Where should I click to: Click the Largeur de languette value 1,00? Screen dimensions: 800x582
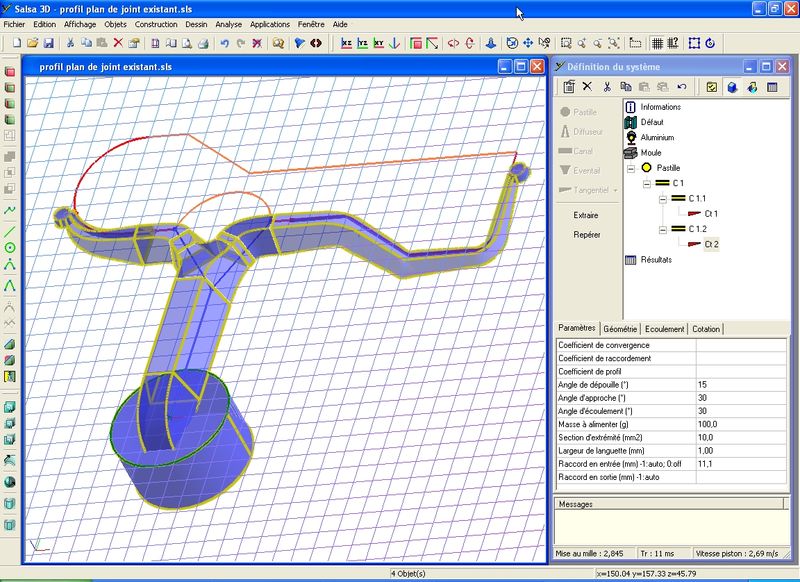(741, 451)
